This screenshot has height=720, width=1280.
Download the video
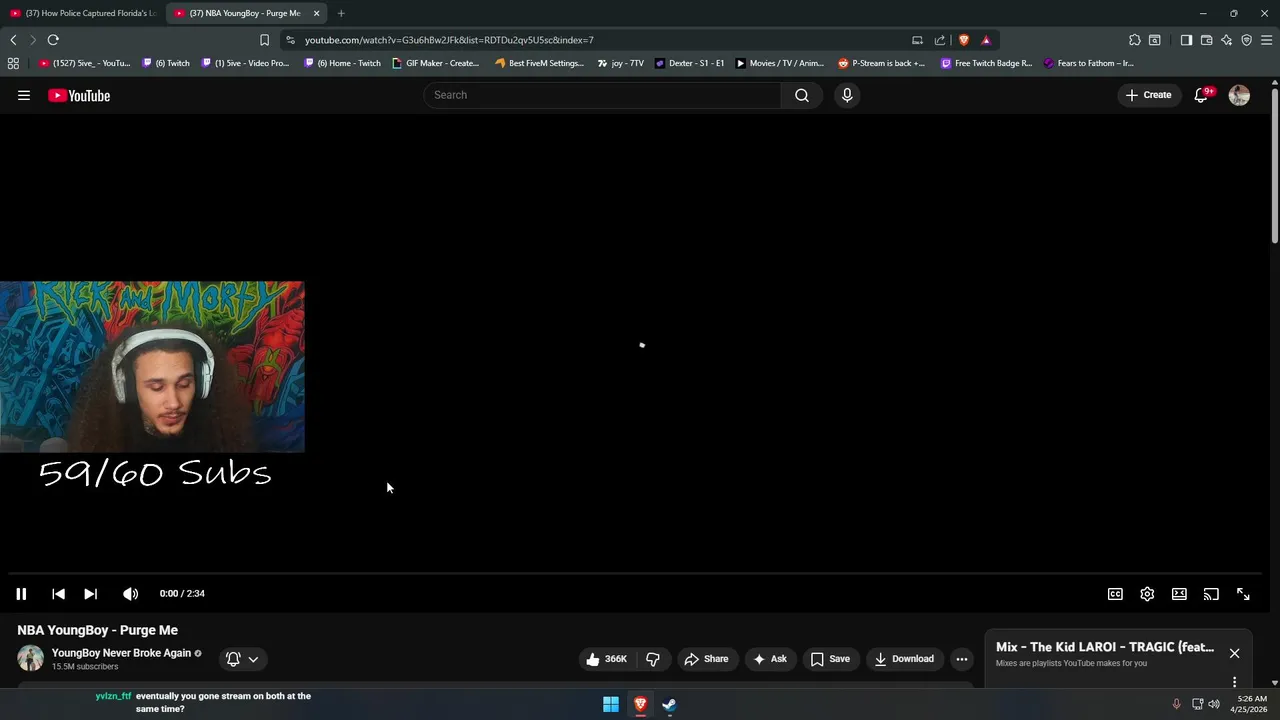(x=904, y=659)
